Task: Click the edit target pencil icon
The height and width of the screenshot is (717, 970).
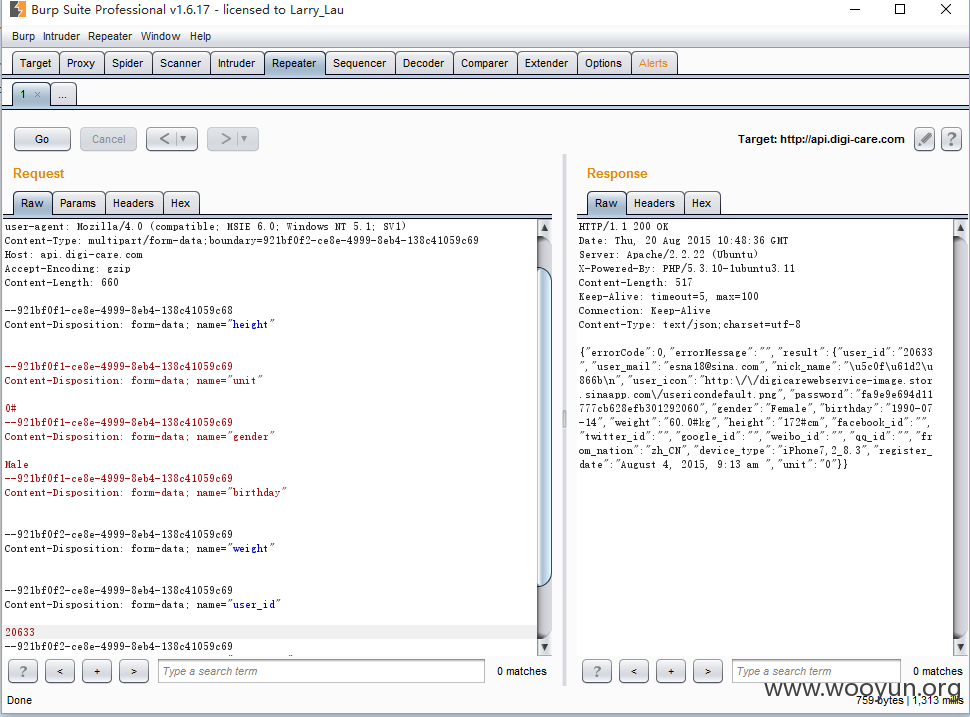Action: coord(924,139)
